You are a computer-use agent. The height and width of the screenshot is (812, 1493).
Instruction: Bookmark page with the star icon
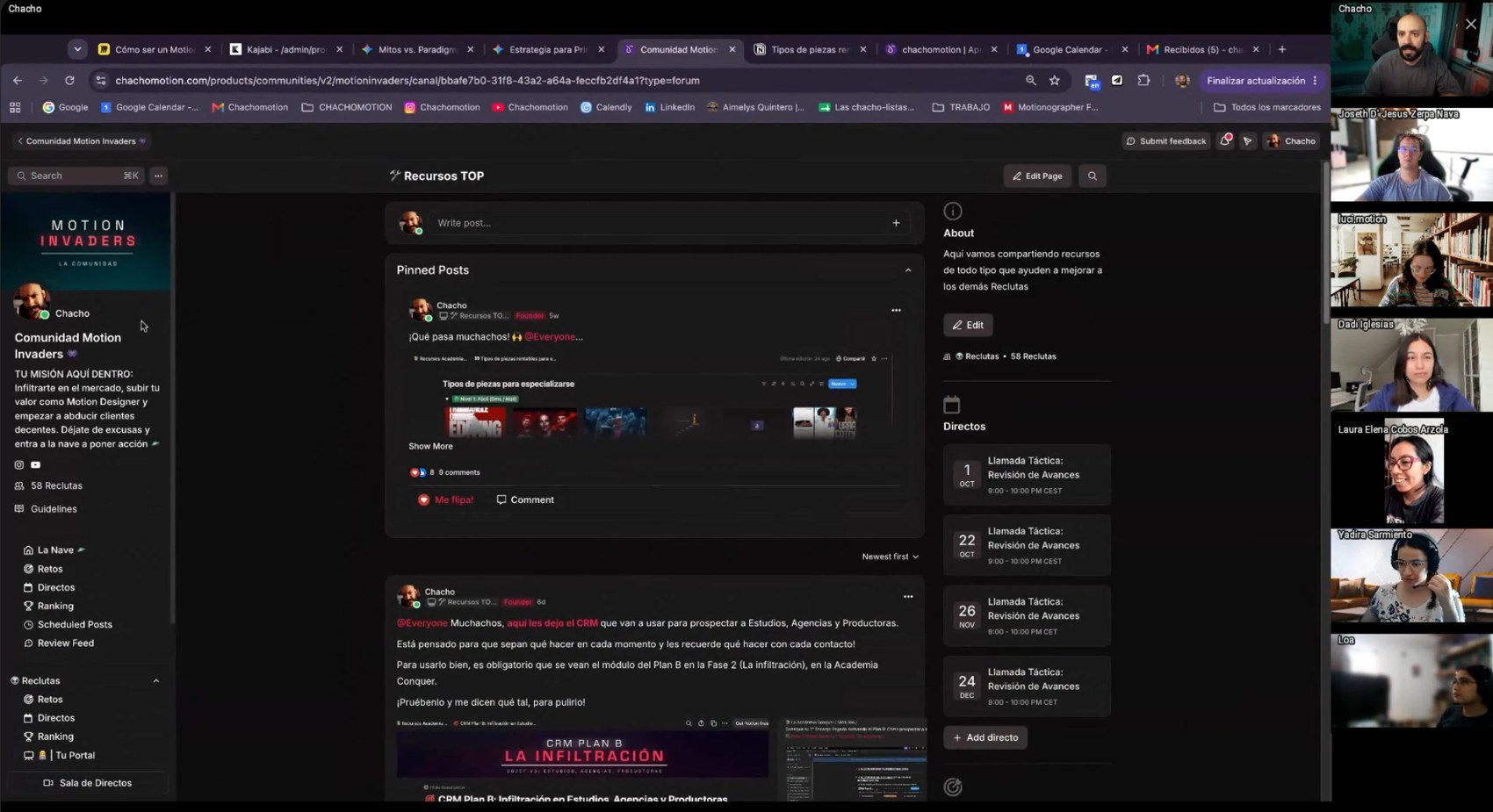(1054, 80)
